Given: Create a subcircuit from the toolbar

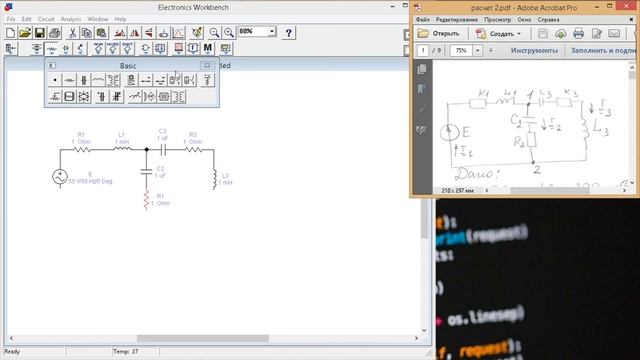Looking at the screenshot, I should [163, 33].
